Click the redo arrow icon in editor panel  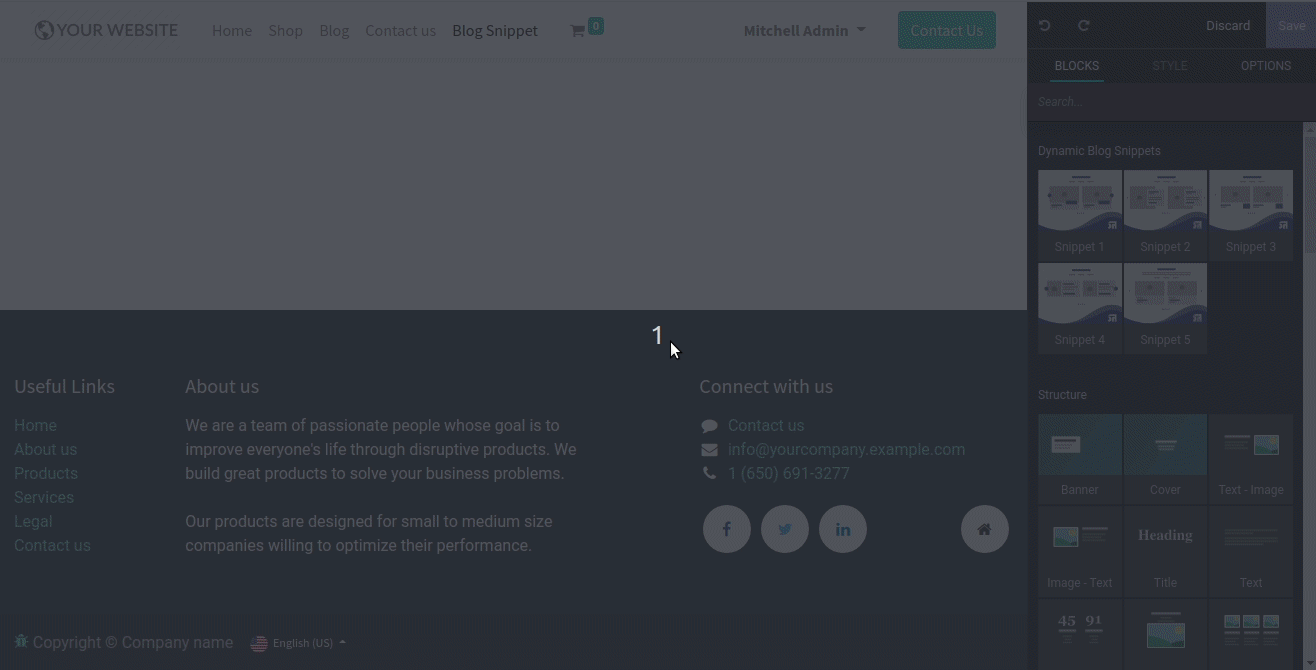point(1083,26)
